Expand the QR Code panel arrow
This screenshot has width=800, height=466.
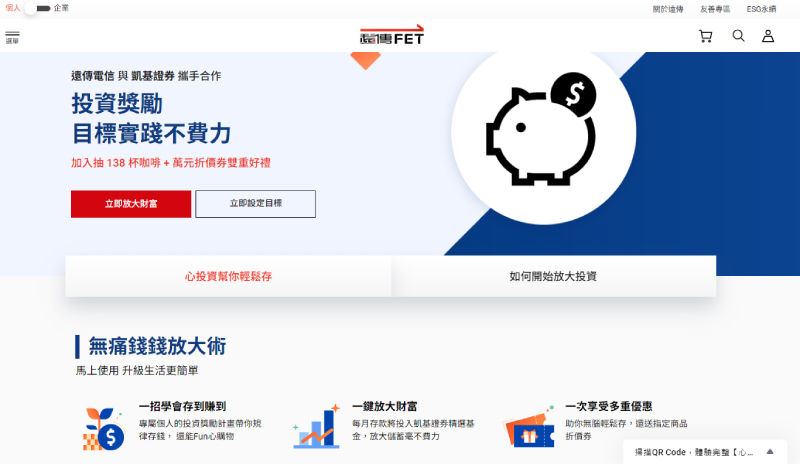pos(770,452)
